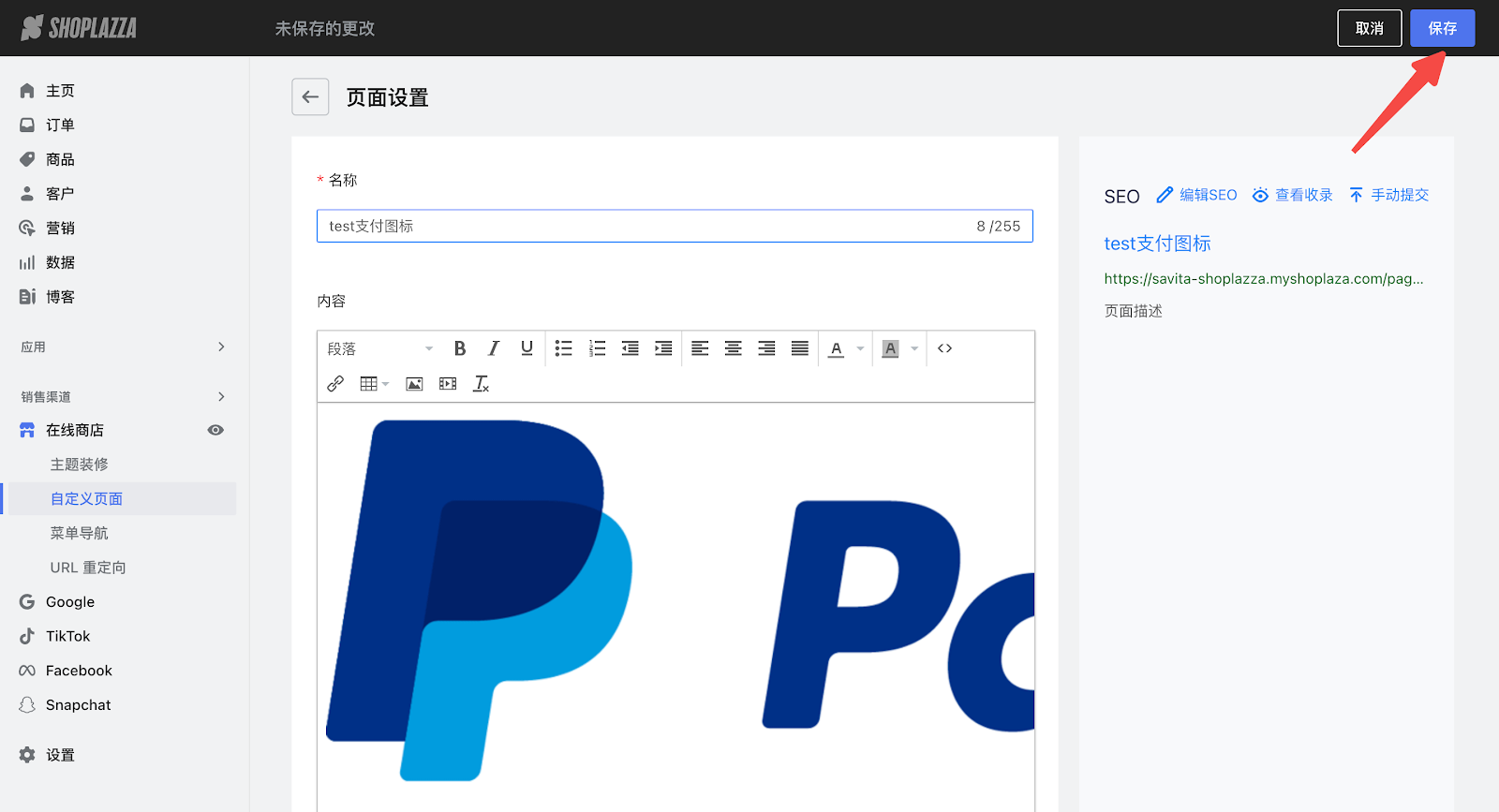Click the savita-shoplazza page URL
Screen dimensions: 1499x812
[x=1264, y=279]
